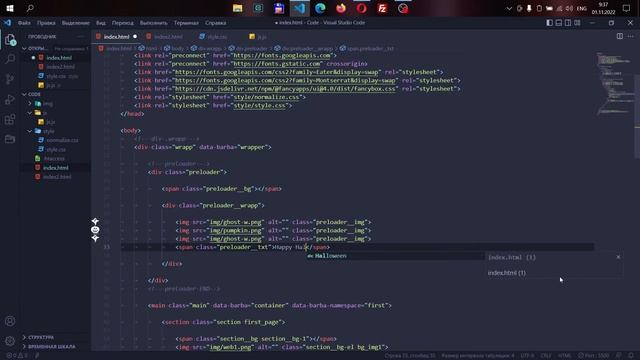Open style/style.css link in code
The image size is (640, 360).
click(260, 105)
